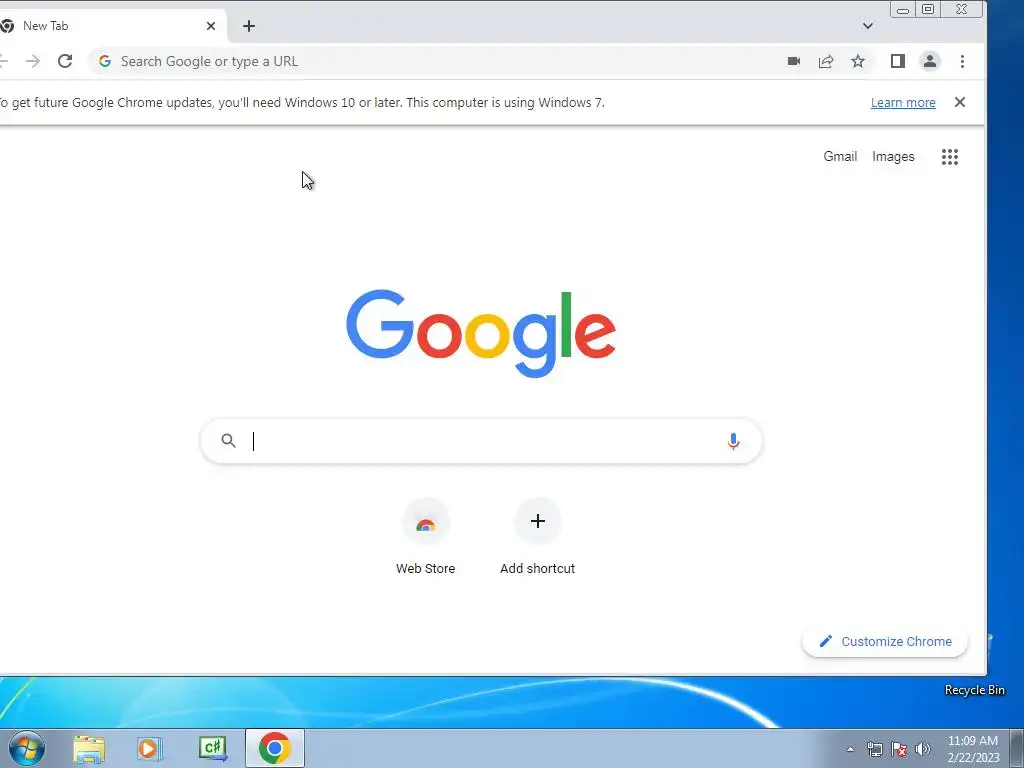Click the network tray icon
Image resolution: width=1024 pixels, height=768 pixels.
pyautogui.click(x=874, y=749)
